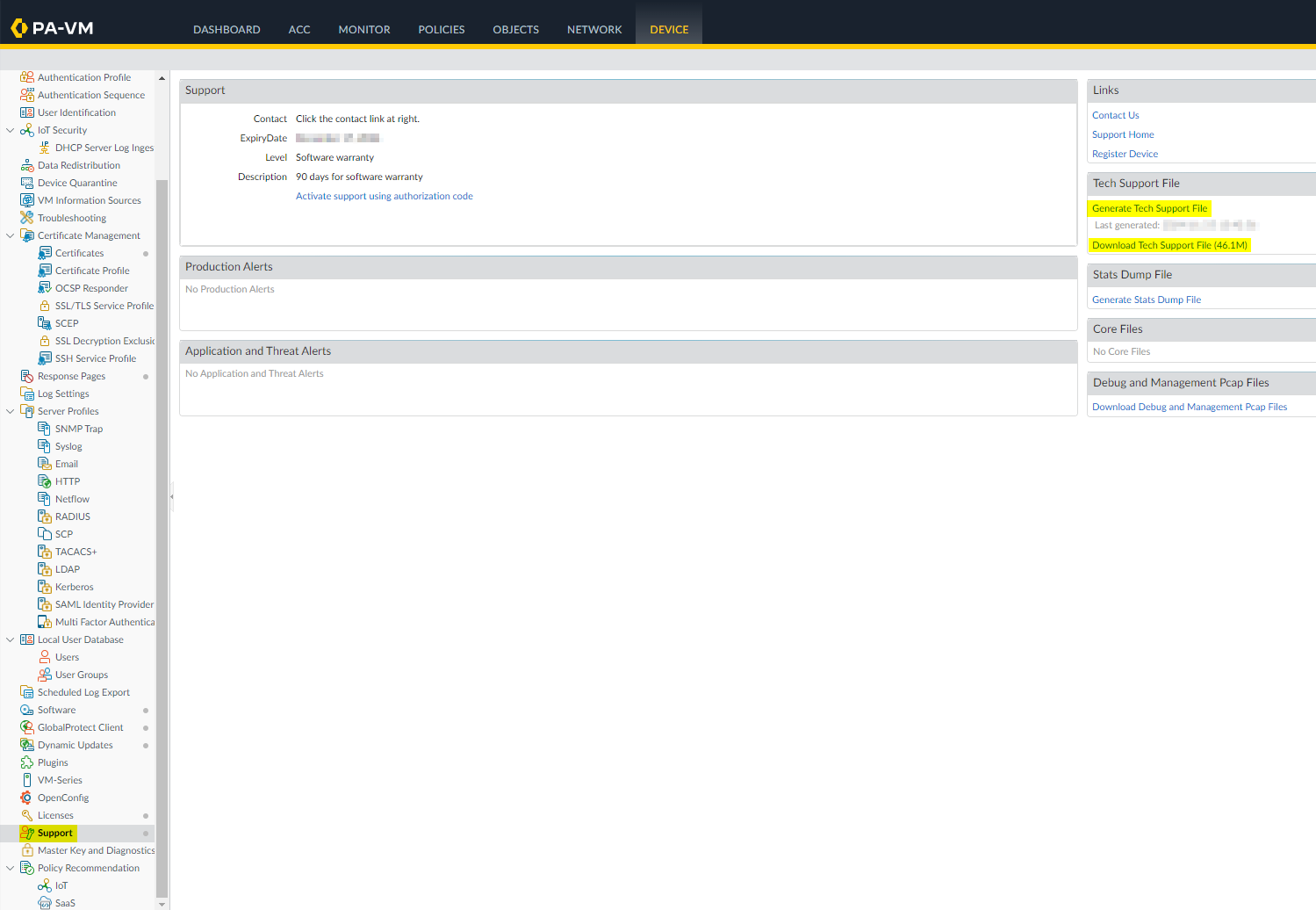This screenshot has height=910, width=1316.
Task: Click the OpenConfig gear icon
Action: [x=27, y=798]
